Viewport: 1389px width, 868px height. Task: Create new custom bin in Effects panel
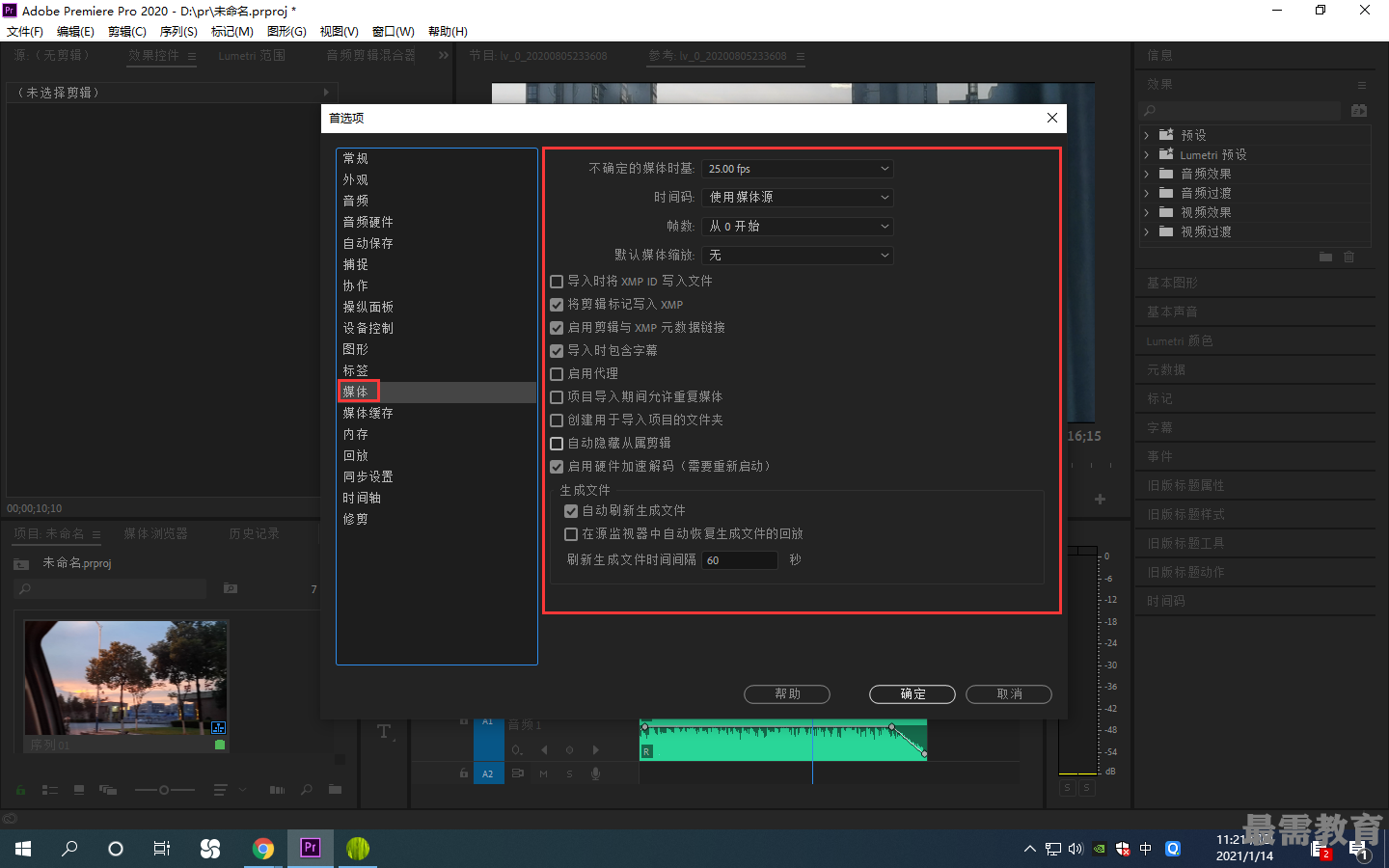(x=1325, y=257)
